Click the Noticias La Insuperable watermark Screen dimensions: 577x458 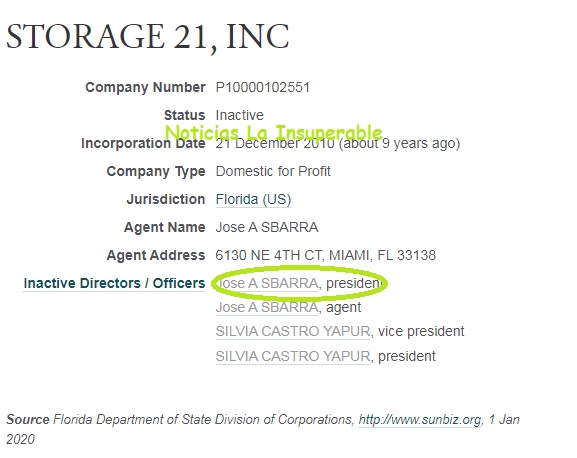(274, 132)
